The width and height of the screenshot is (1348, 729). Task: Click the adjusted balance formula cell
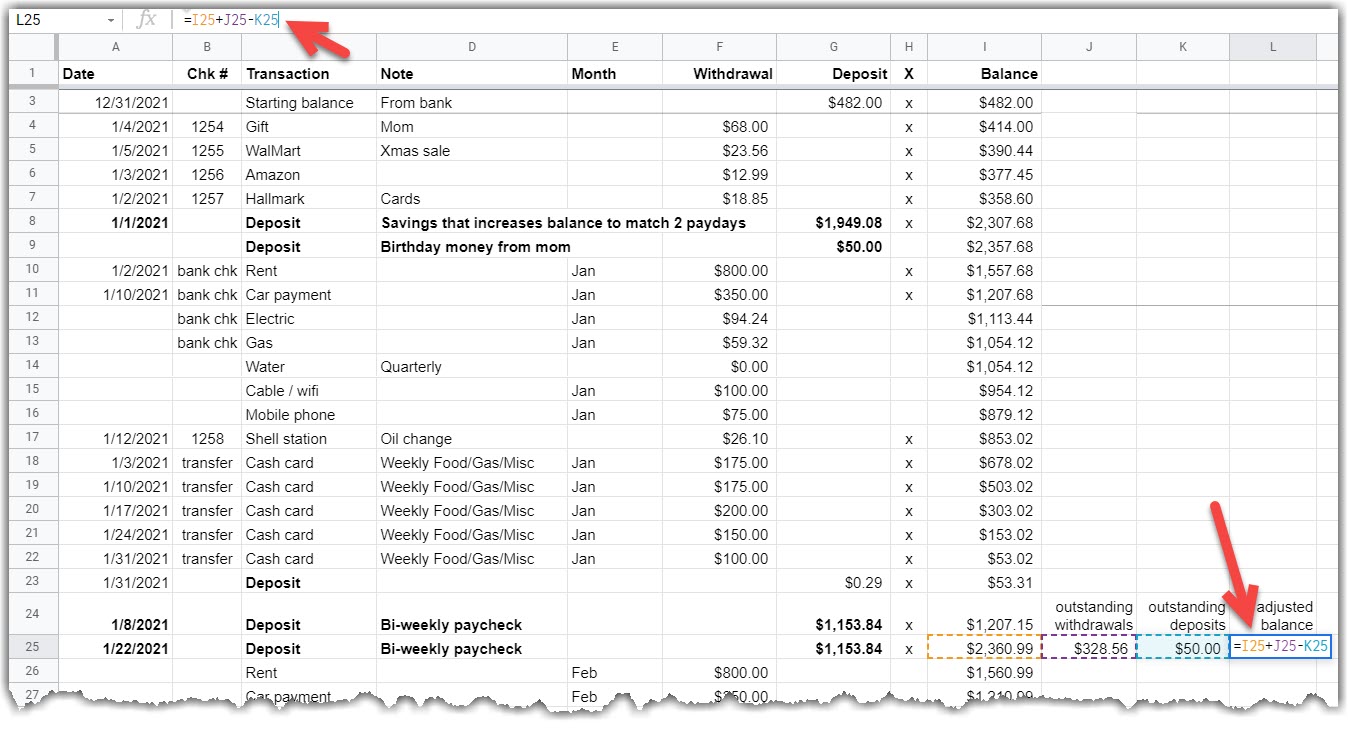pyautogui.click(x=1280, y=647)
